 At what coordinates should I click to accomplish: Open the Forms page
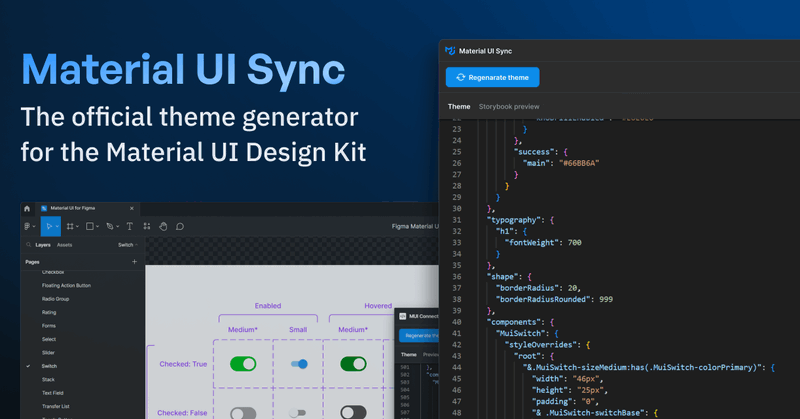click(x=48, y=326)
